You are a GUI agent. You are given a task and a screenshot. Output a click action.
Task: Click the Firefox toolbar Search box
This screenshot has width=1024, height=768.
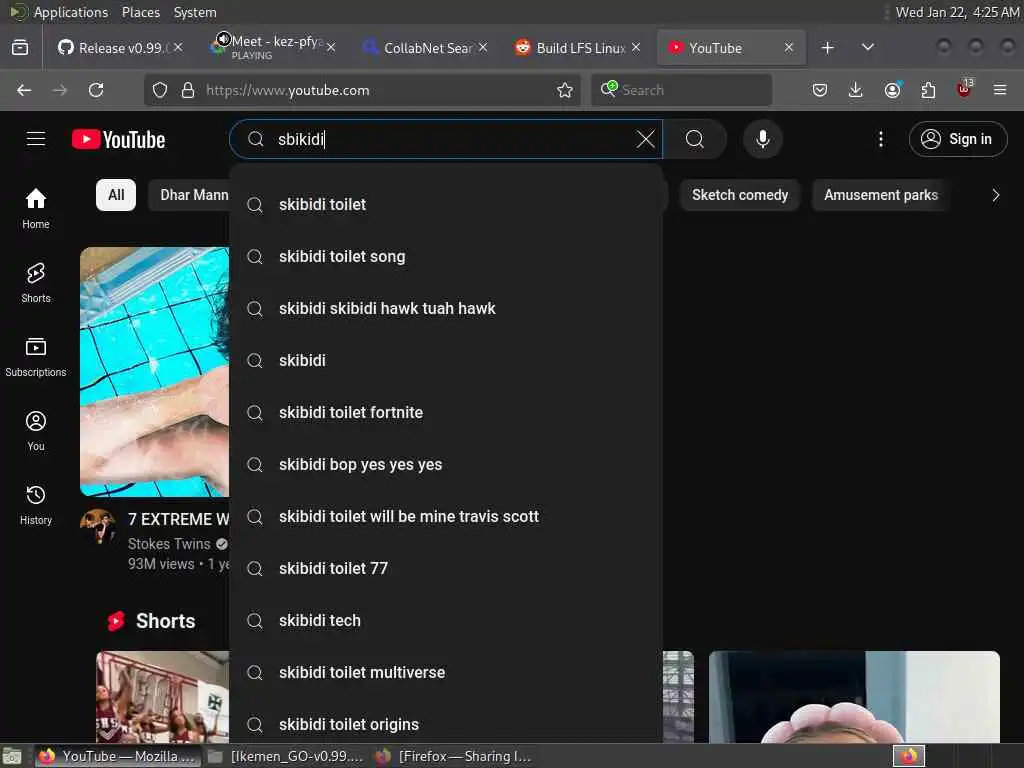coord(681,90)
